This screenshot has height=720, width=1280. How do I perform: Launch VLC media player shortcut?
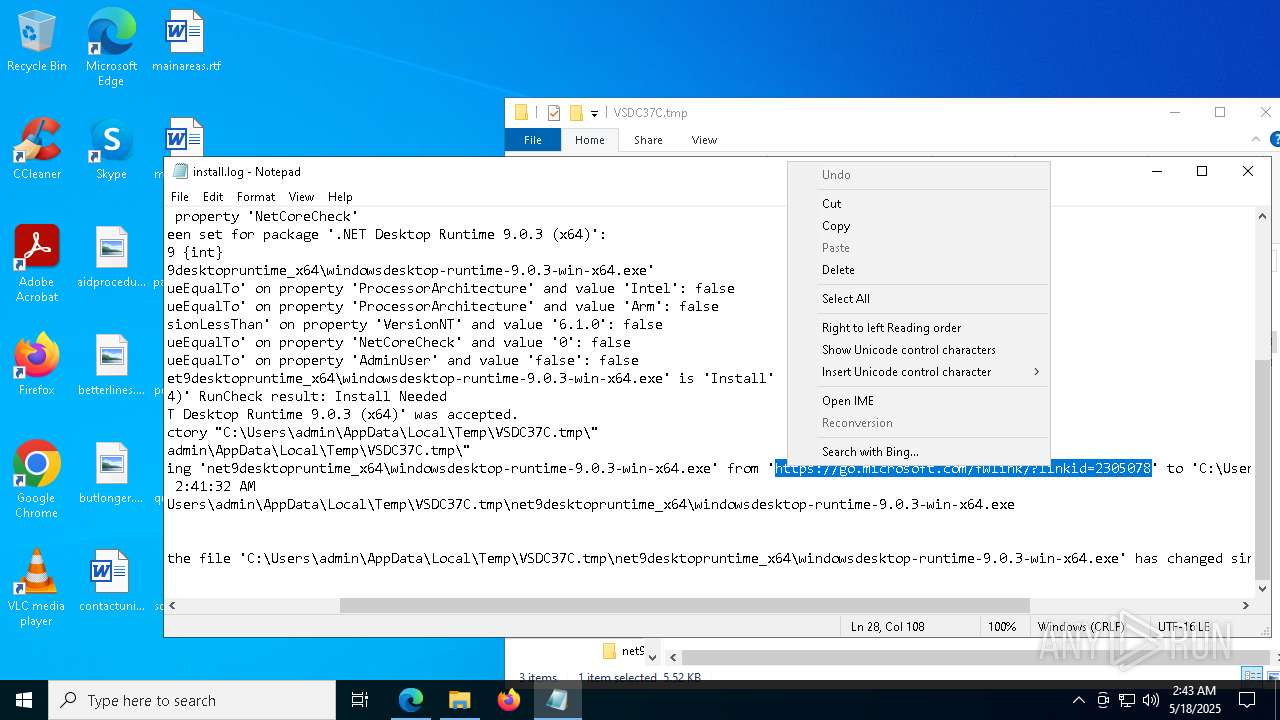[x=37, y=588]
